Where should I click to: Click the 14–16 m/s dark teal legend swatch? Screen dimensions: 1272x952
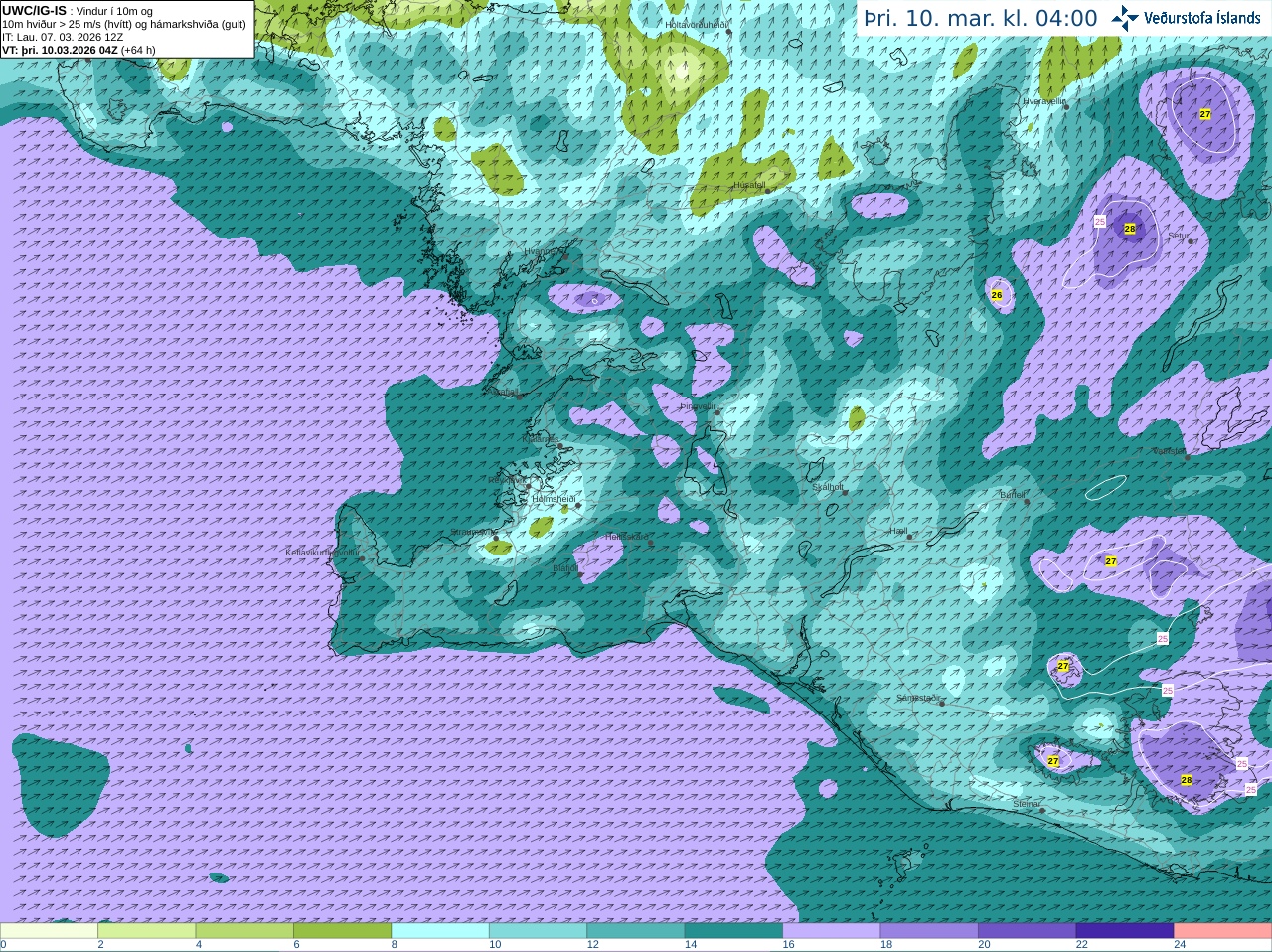point(733,931)
